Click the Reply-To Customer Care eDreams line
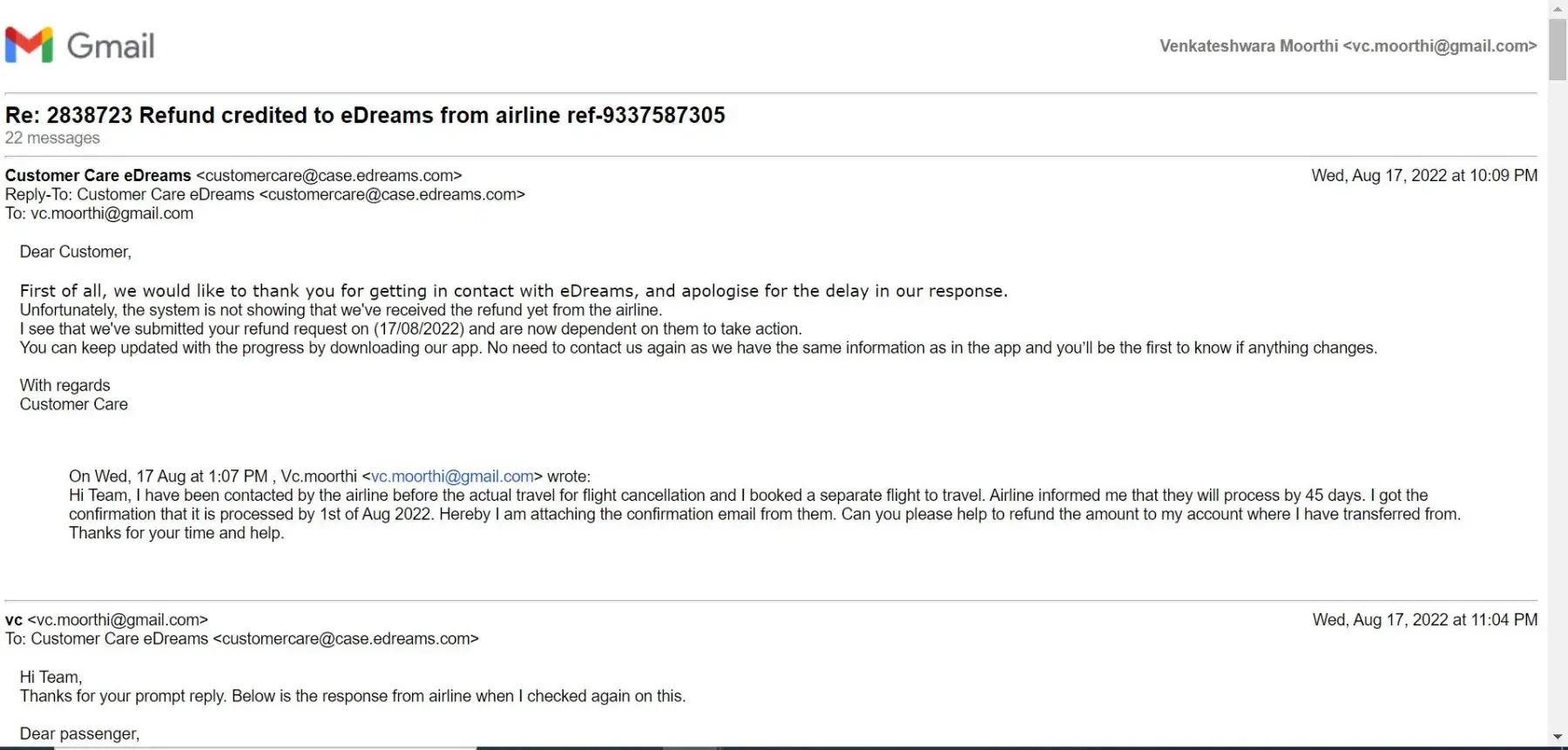This screenshot has height=750, width=1568. 265,194
